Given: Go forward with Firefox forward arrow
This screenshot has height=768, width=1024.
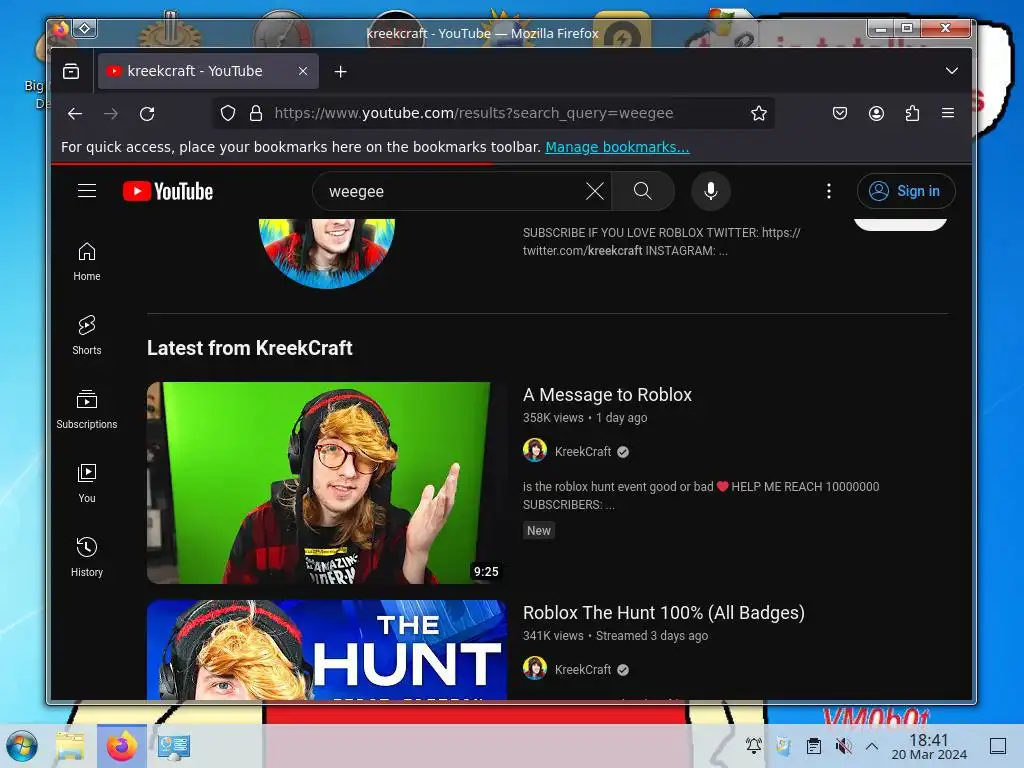Looking at the screenshot, I should tap(111, 114).
